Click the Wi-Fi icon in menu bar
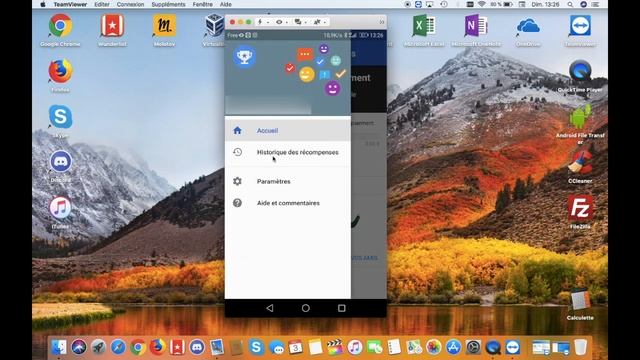 point(482,4)
